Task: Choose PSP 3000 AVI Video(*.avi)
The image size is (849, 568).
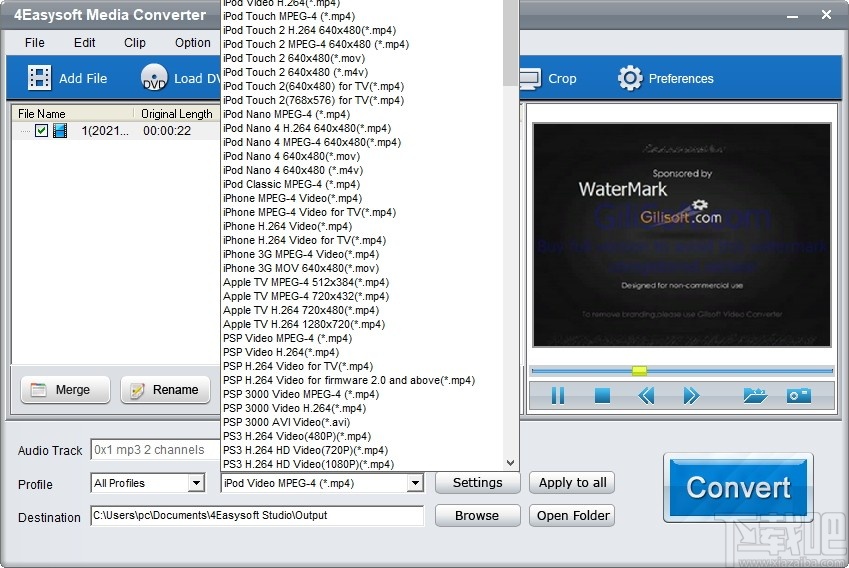Action: pyautogui.click(x=286, y=422)
